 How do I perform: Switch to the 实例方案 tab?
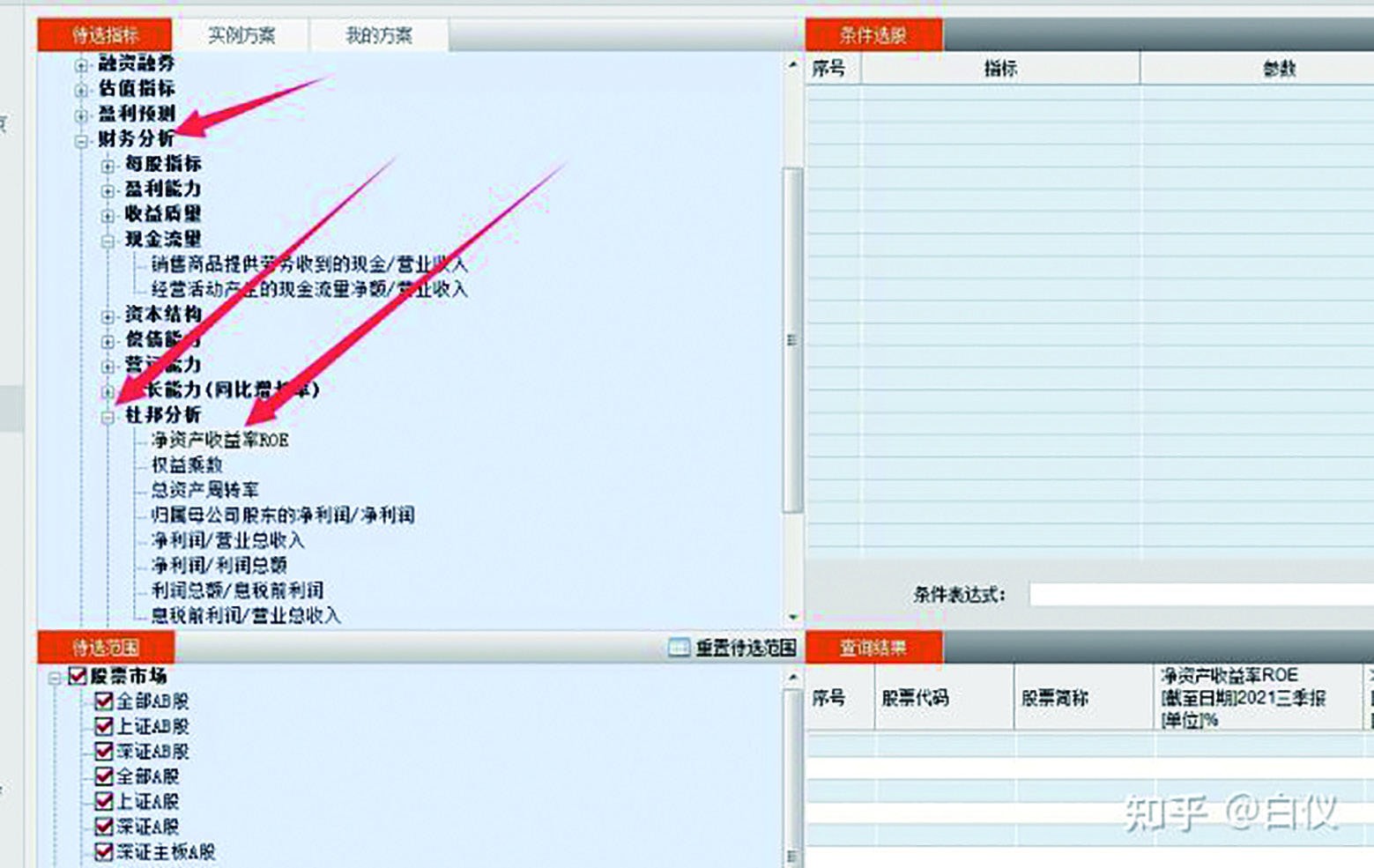tap(241, 35)
